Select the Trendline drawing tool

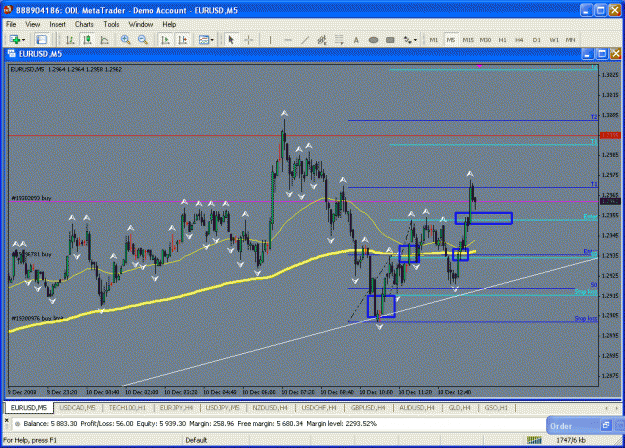[305, 39]
